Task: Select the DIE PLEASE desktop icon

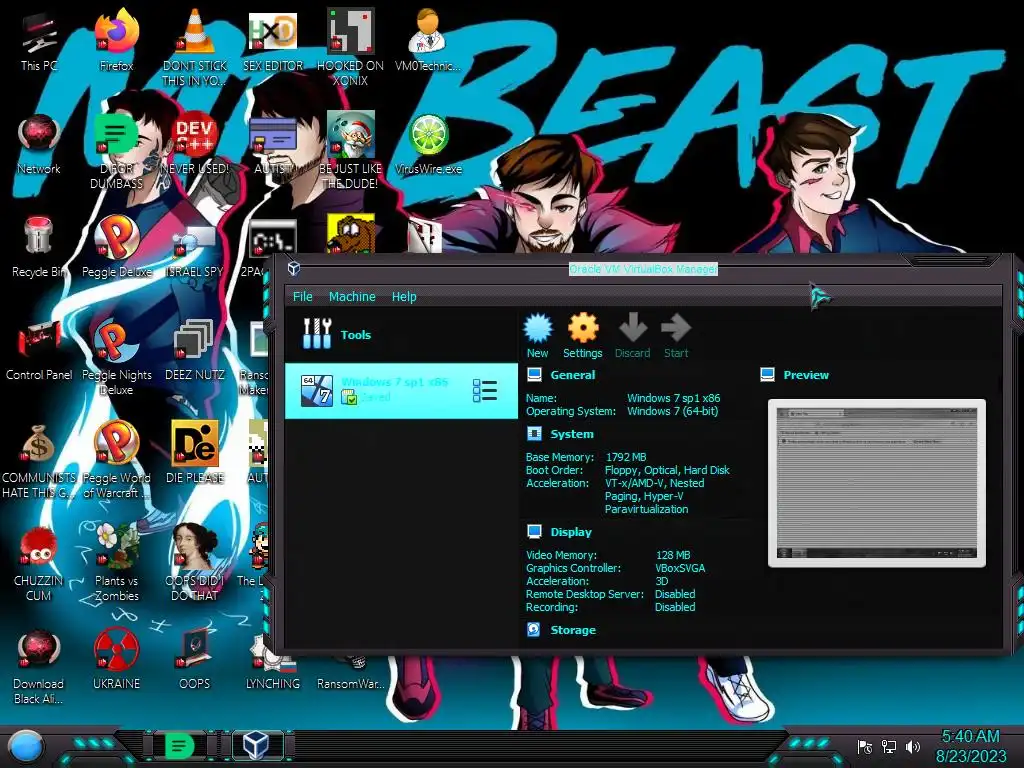Action: coord(195,453)
